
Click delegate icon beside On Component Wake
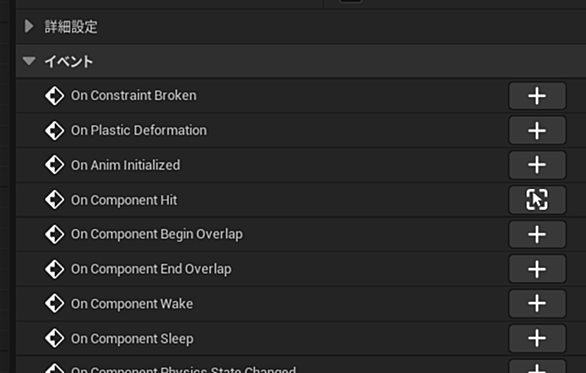click(x=55, y=303)
